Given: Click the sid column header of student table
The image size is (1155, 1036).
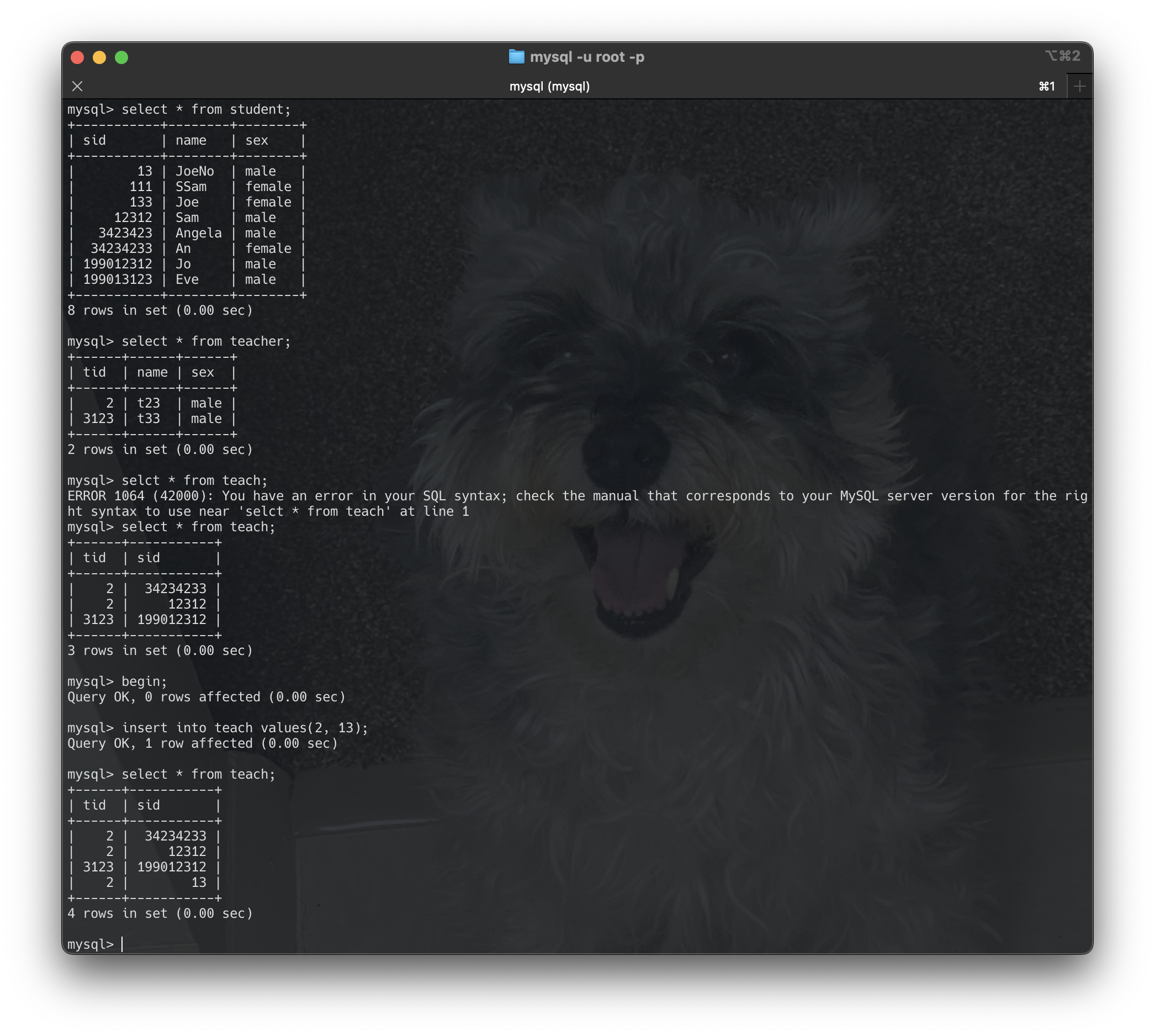Looking at the screenshot, I should 95,140.
